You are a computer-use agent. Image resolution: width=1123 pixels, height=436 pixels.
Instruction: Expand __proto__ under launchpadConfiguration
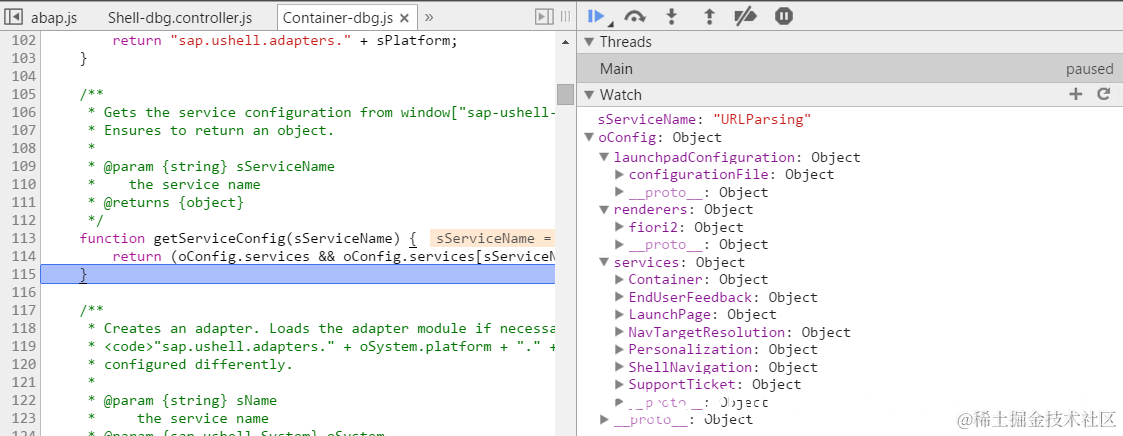pos(620,192)
